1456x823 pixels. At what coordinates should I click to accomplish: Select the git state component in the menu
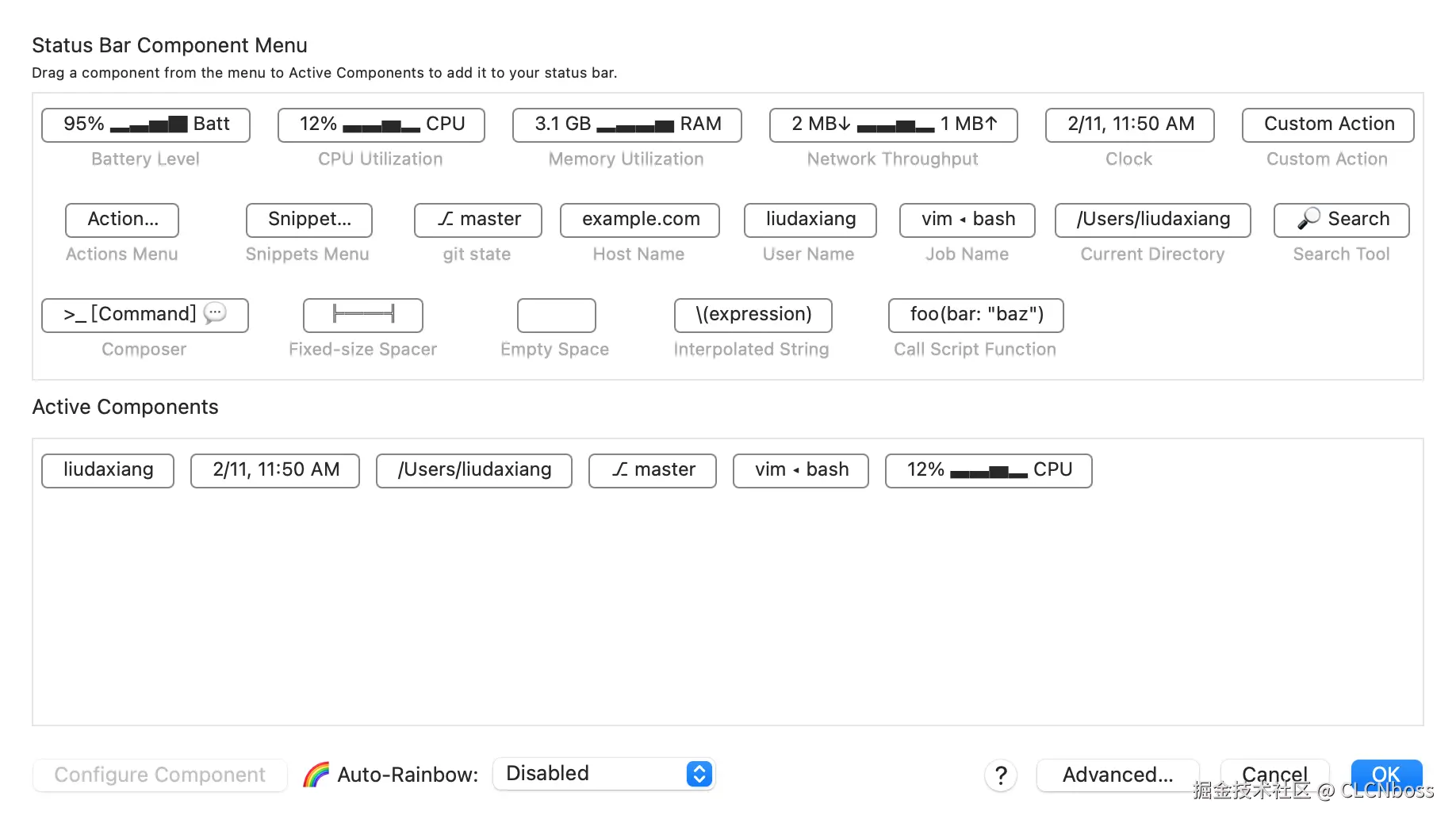tap(477, 220)
